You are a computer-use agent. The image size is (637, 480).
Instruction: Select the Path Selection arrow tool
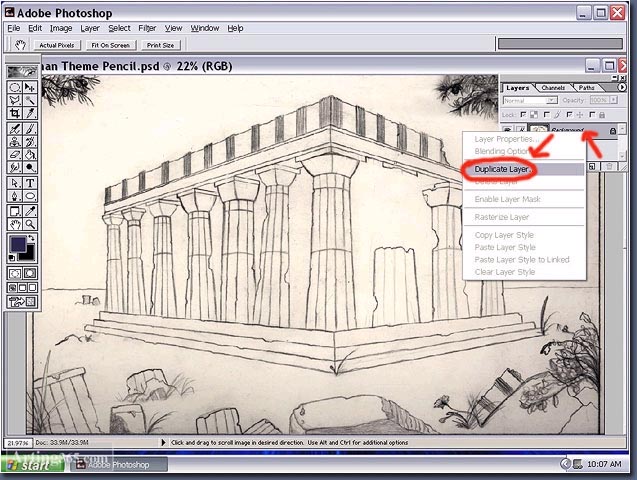click(15, 183)
